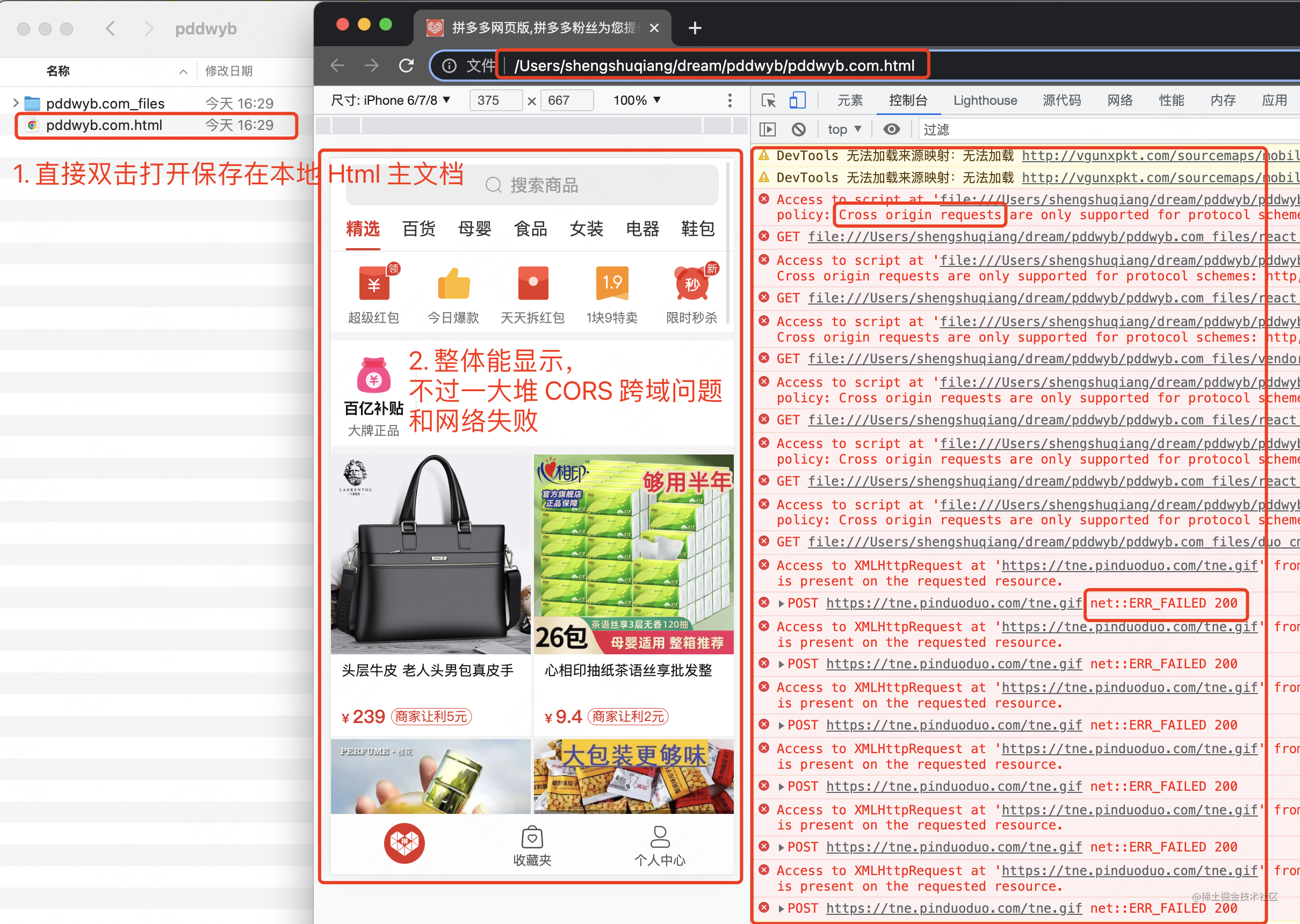The height and width of the screenshot is (924, 1300).
Task: Open the 心相印 tissue product image
Action: (x=633, y=554)
